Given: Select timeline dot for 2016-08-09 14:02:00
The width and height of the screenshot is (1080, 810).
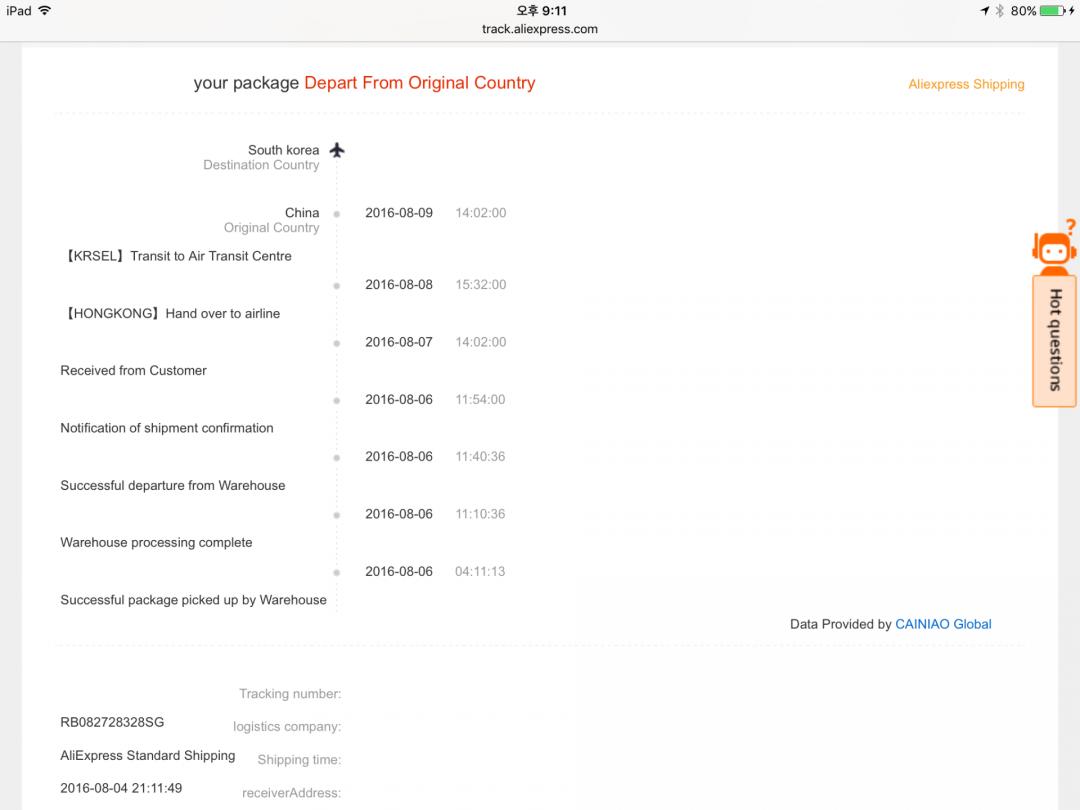Looking at the screenshot, I should click(337, 214).
